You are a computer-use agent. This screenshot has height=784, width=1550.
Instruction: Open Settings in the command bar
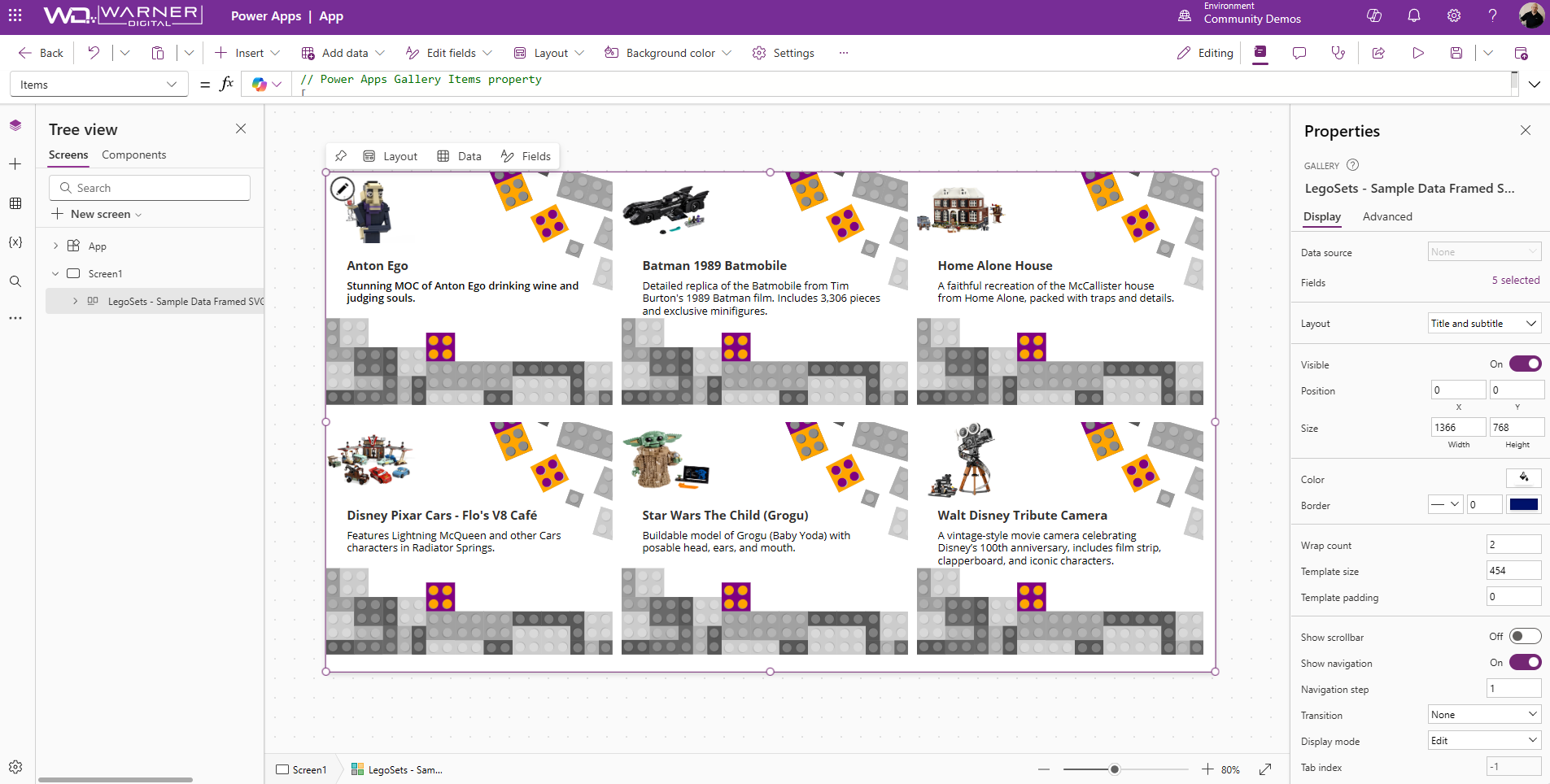pos(784,53)
